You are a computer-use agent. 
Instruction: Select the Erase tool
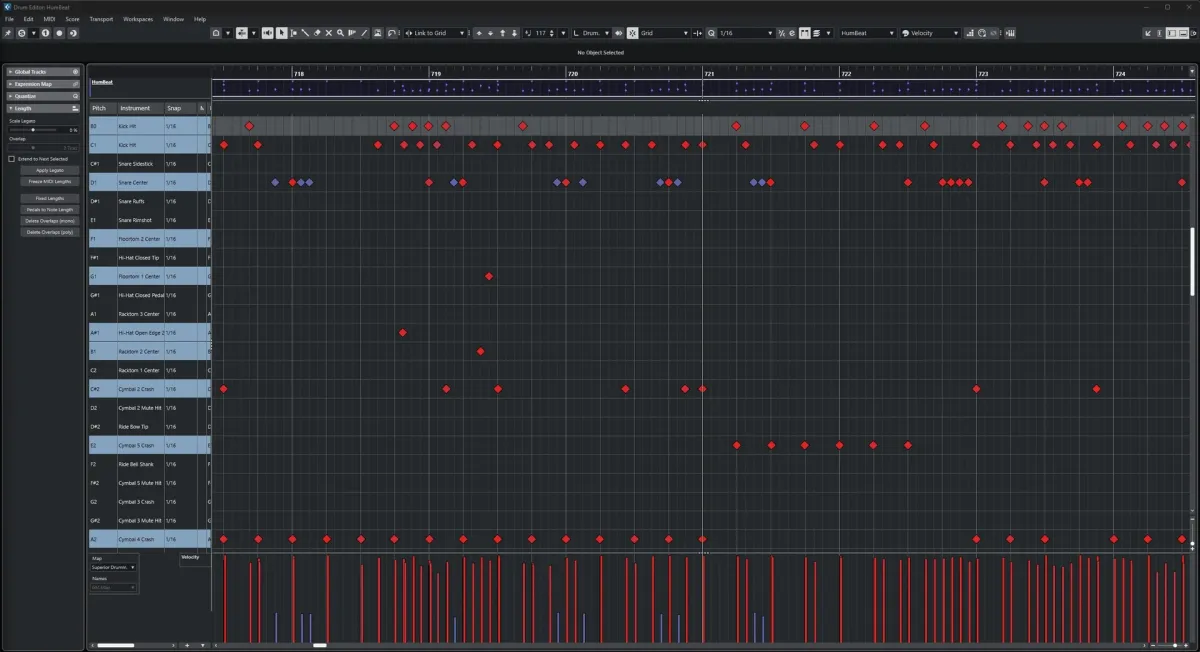point(316,33)
